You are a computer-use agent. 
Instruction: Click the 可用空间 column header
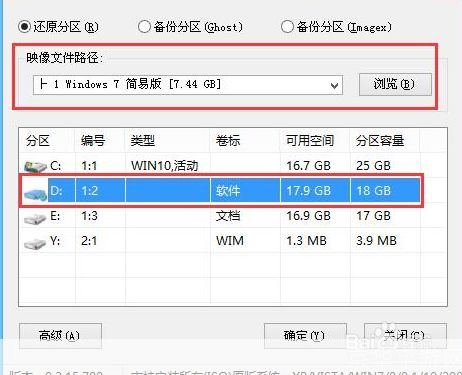click(310, 141)
